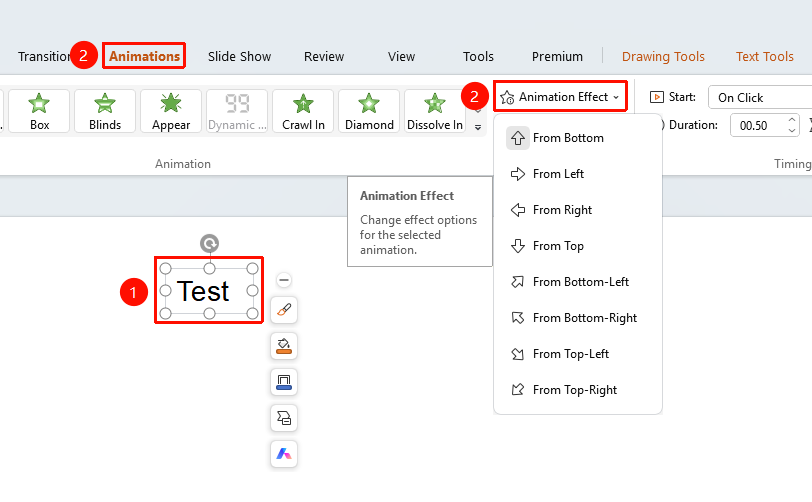This screenshot has height=502, width=812.
Task: Open the Drawing Tools tab
Action: (663, 56)
